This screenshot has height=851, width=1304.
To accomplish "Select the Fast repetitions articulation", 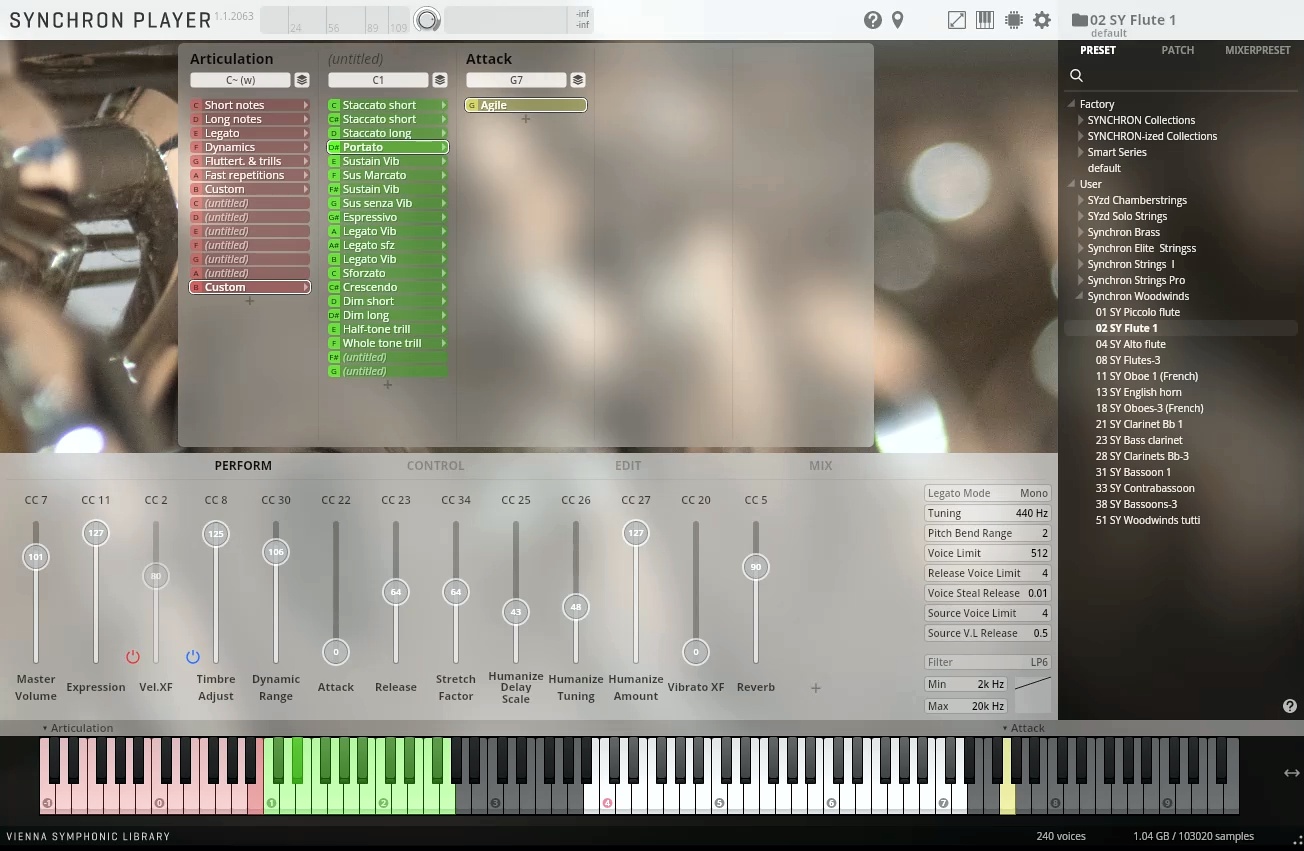I will [x=250, y=175].
